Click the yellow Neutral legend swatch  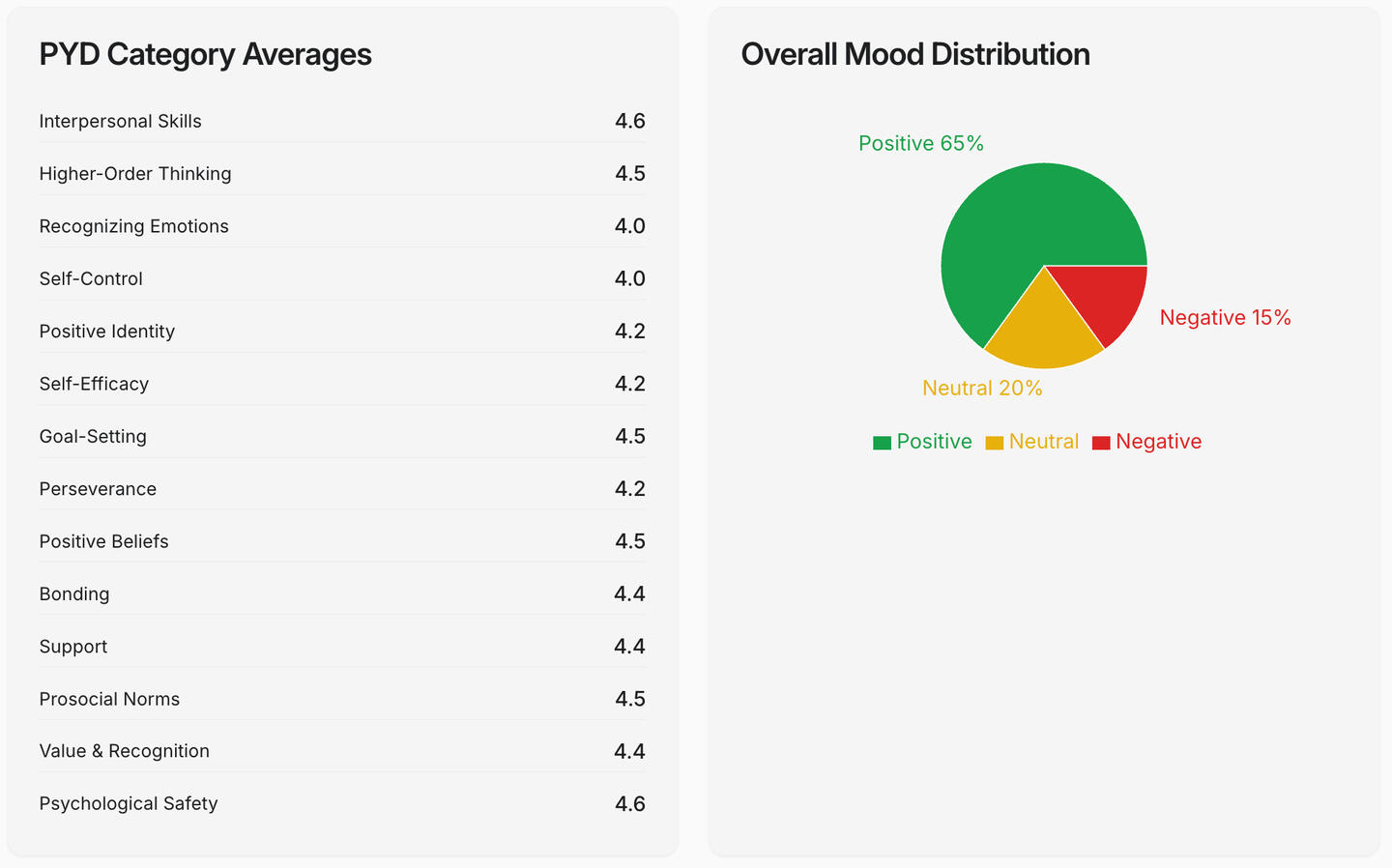pos(994,443)
